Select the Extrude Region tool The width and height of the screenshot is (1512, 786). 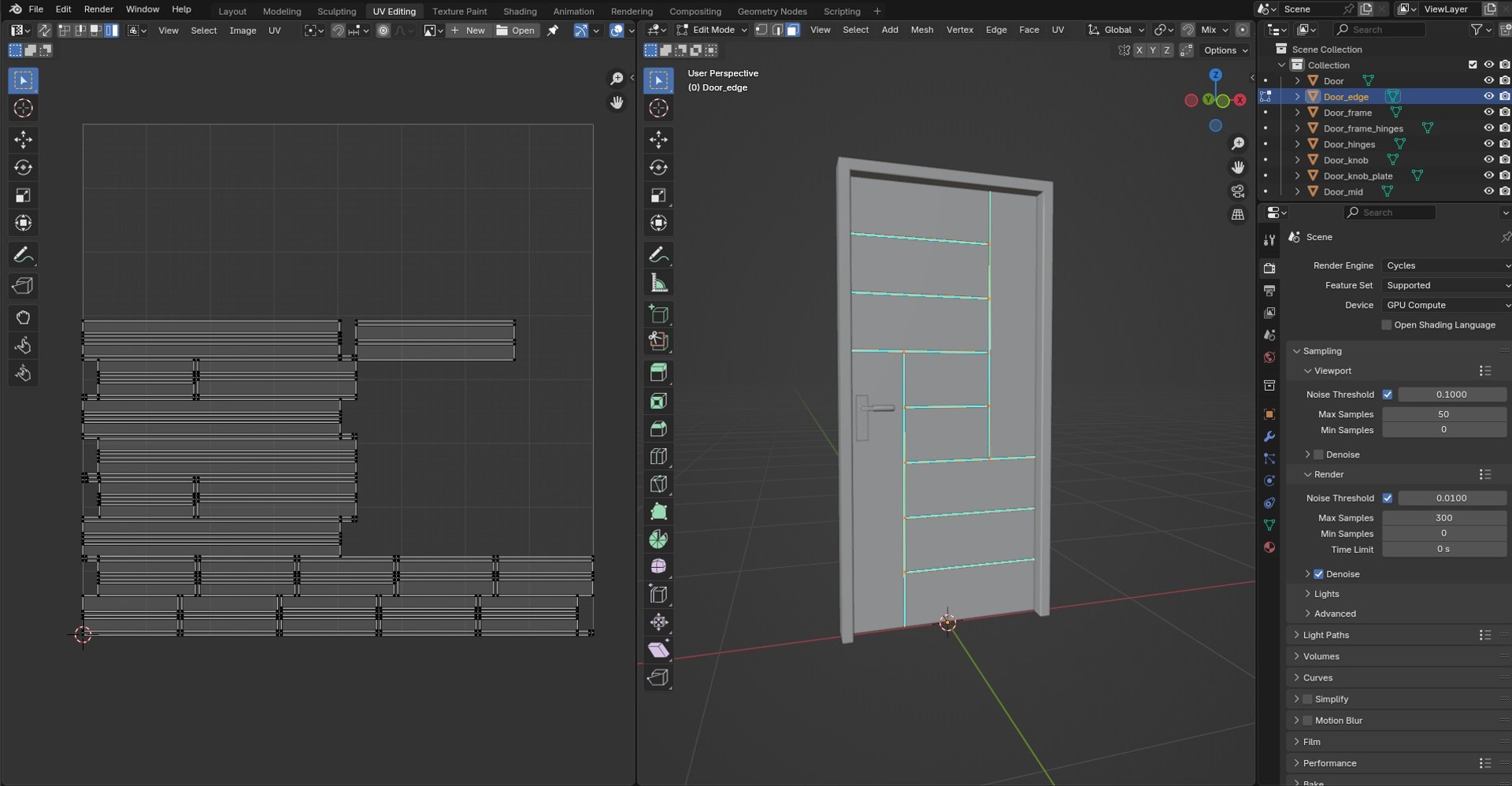(658, 373)
